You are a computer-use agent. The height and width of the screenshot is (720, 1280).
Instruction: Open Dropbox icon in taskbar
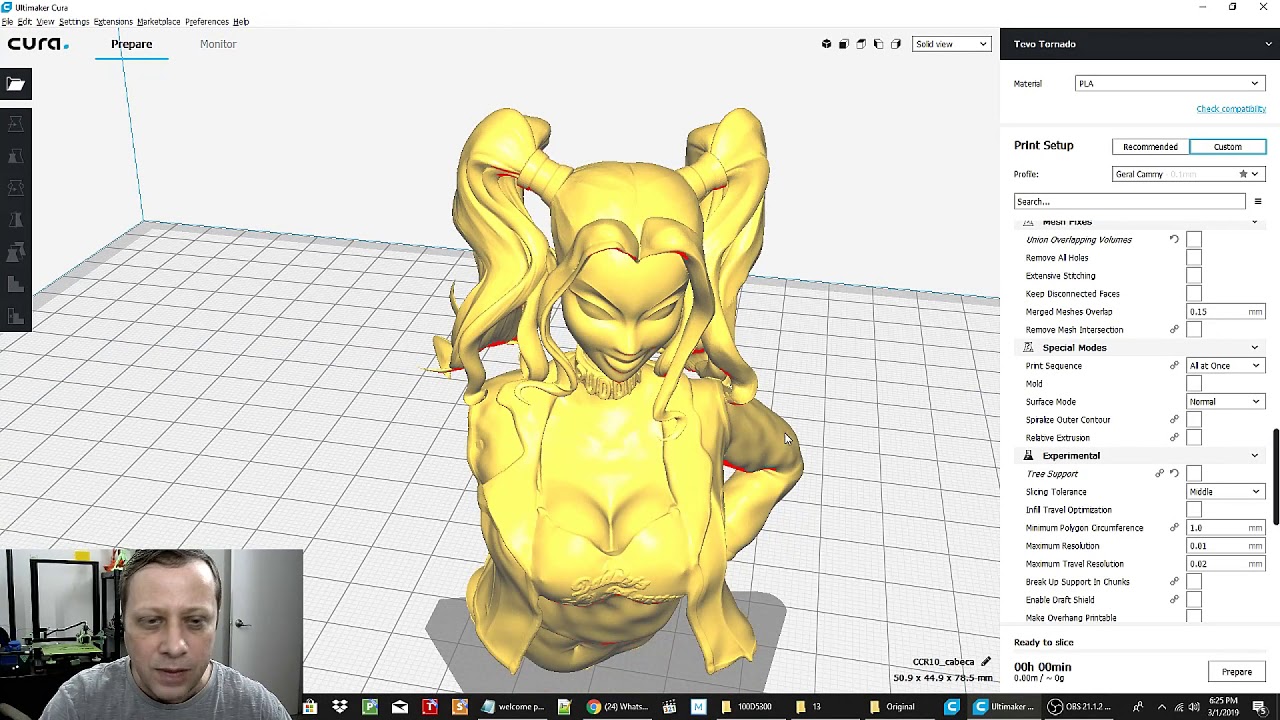click(x=340, y=707)
